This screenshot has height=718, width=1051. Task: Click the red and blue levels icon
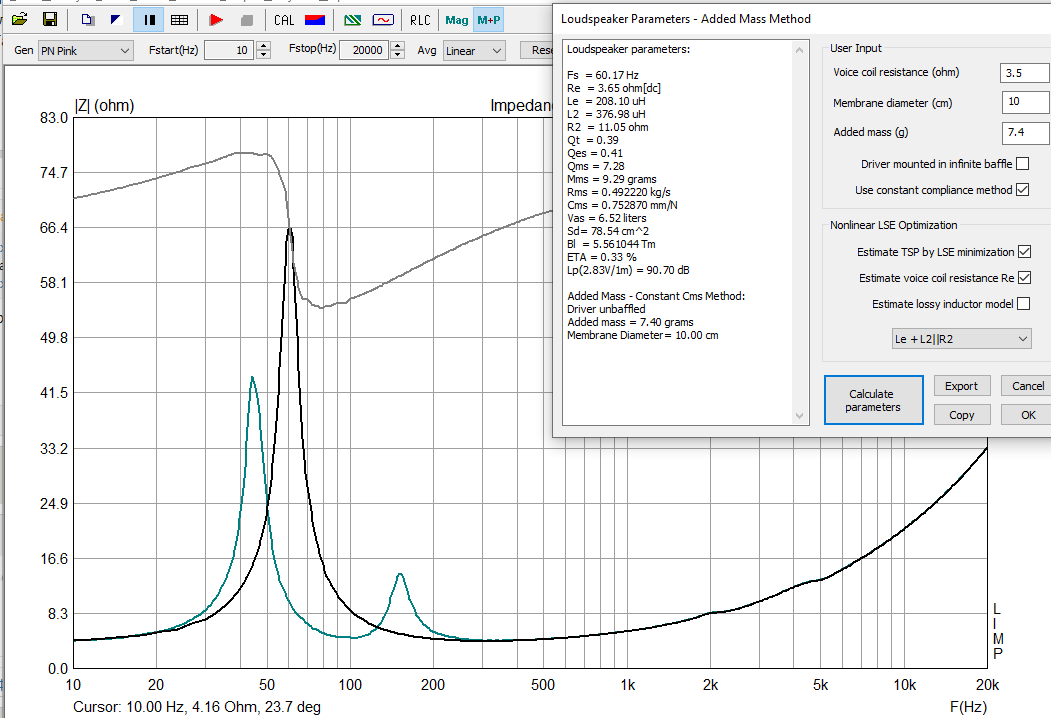point(314,19)
